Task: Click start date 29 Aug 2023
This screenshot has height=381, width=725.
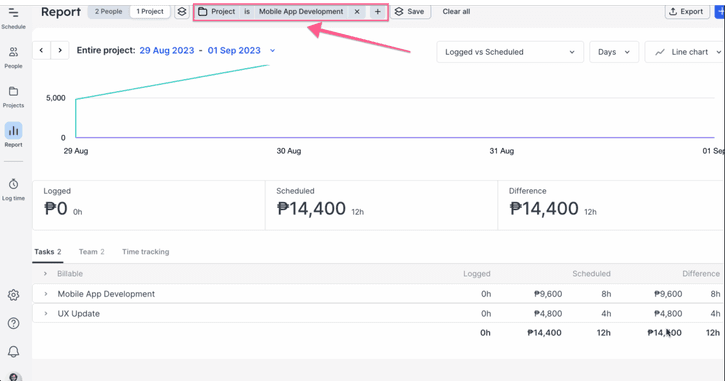Action: (167, 50)
